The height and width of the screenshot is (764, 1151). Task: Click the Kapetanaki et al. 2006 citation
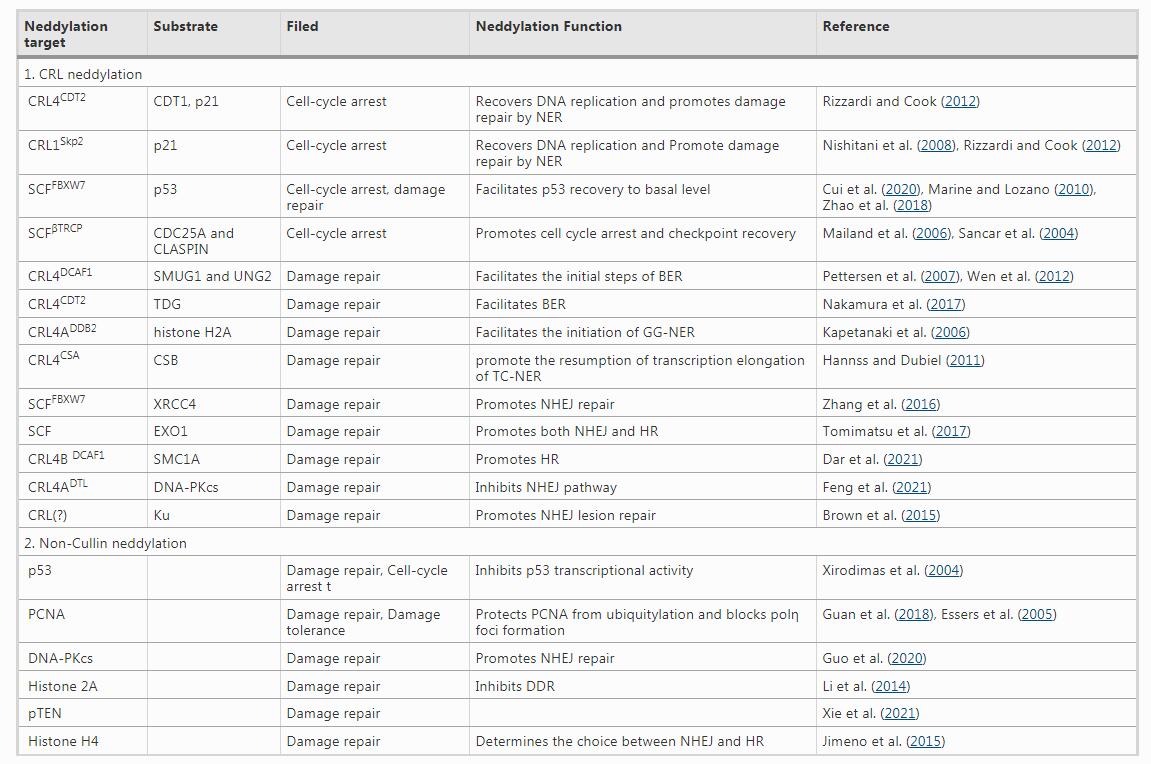click(x=949, y=332)
